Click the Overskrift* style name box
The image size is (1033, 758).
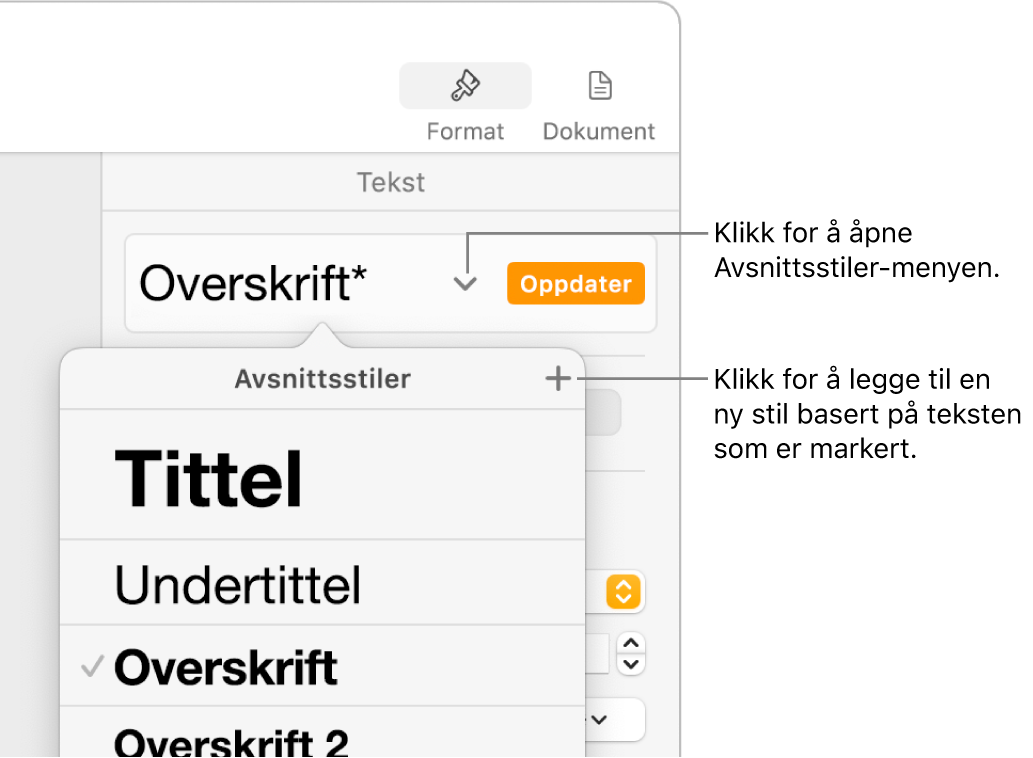[391, 283]
